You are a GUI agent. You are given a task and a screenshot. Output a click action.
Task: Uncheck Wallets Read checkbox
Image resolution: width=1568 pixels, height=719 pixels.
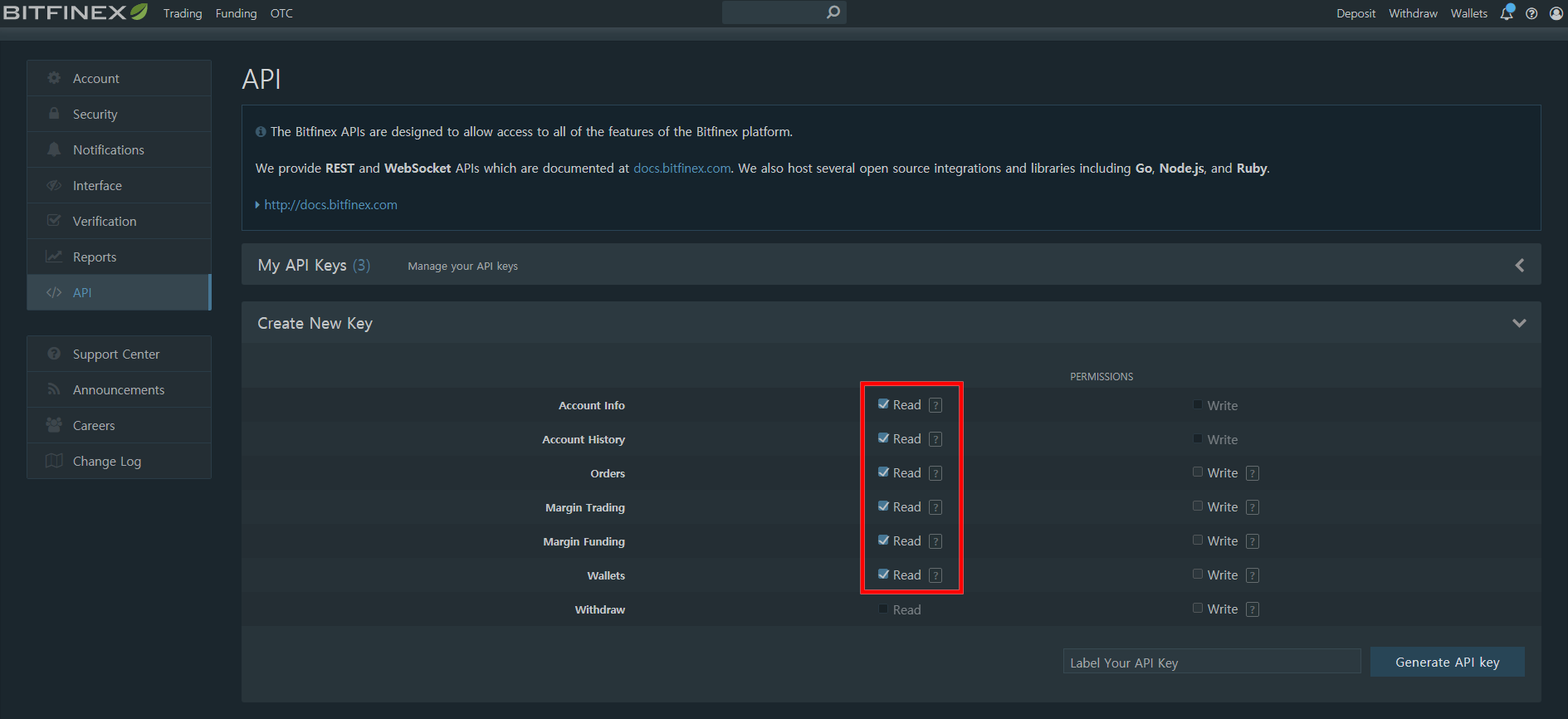(883, 575)
